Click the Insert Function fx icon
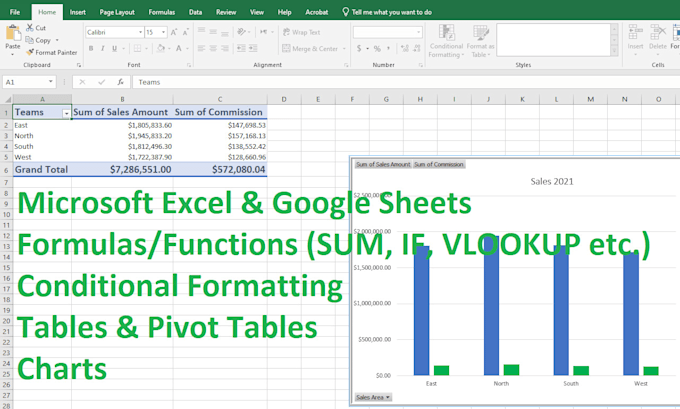680x409 pixels. (x=120, y=82)
